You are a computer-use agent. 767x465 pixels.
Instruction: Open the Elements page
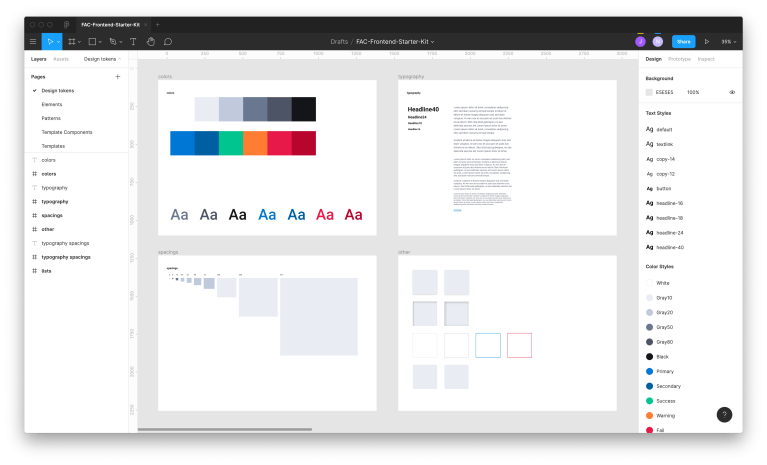[52, 104]
